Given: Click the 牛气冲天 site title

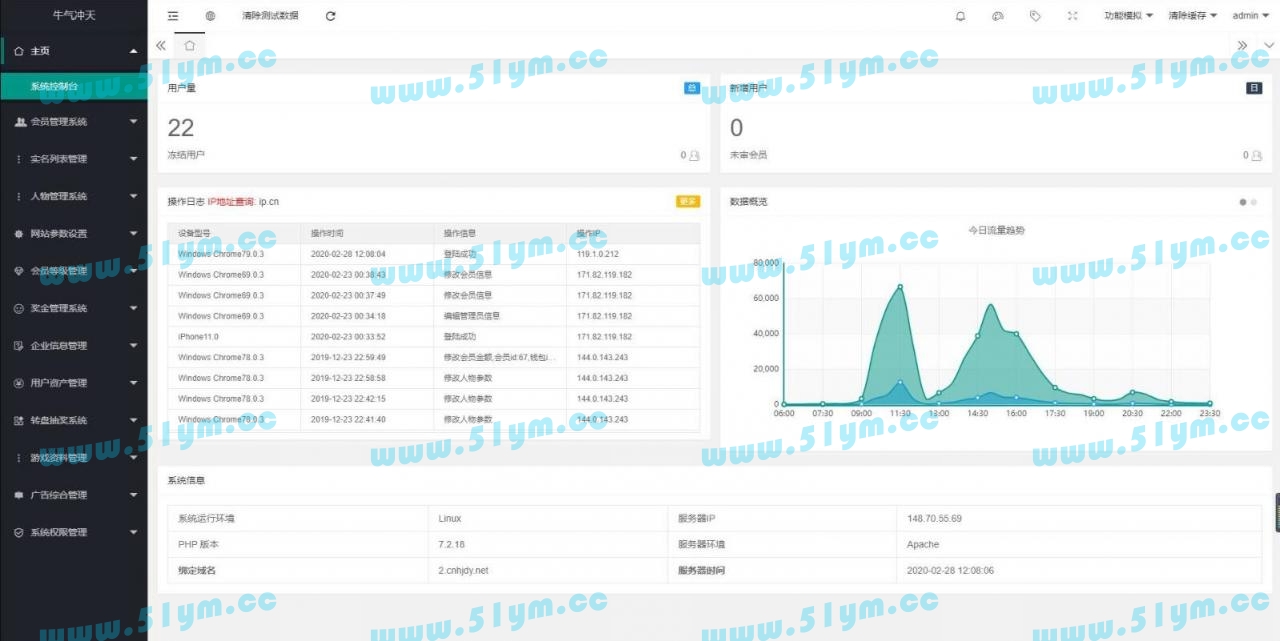Looking at the screenshot, I should pyautogui.click(x=73, y=15).
